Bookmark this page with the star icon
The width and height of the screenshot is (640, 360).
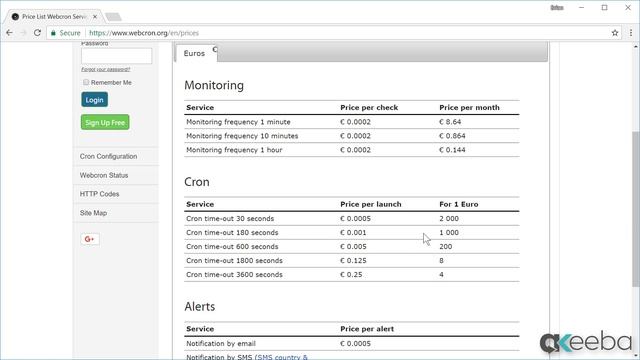tap(615, 33)
